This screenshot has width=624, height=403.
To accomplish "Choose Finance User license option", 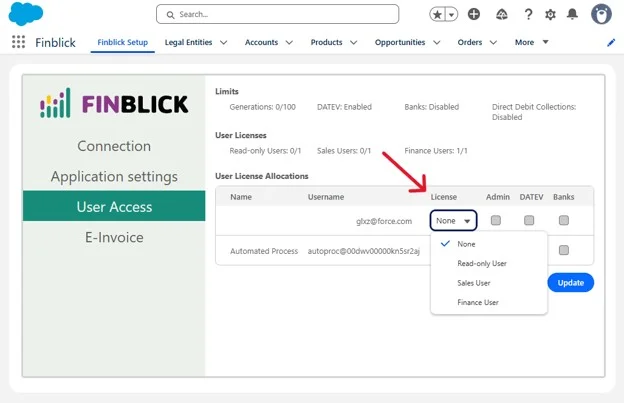I will click(489, 302).
